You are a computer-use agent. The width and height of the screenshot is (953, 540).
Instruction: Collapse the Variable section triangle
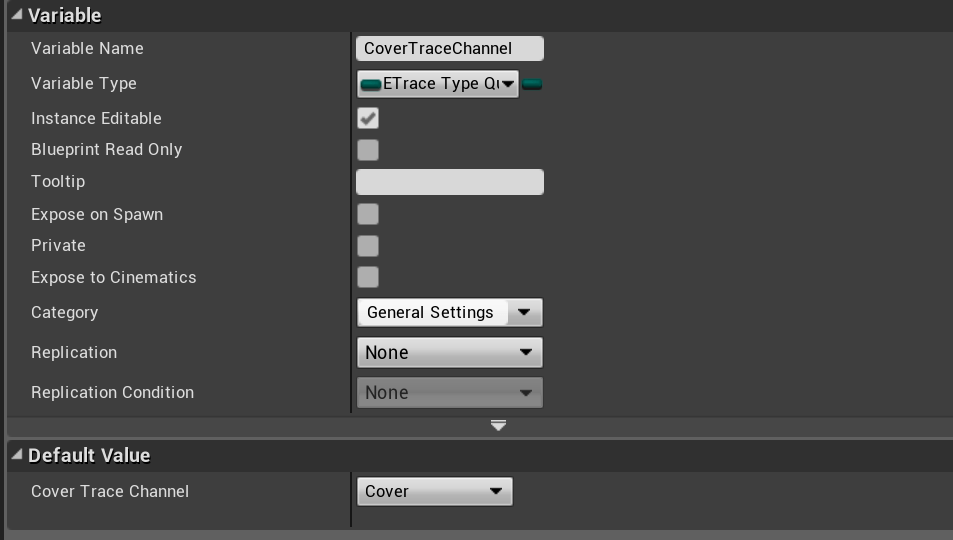[16, 15]
